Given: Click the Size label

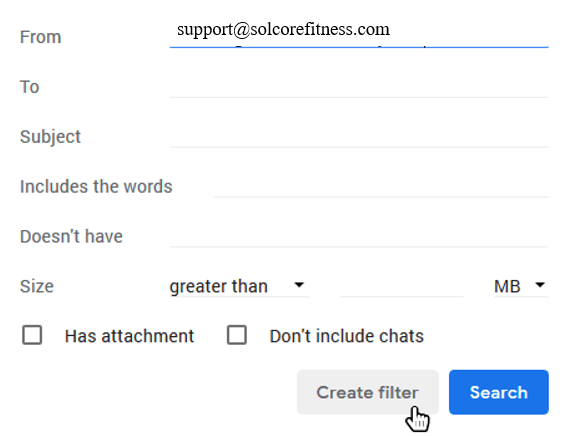Looking at the screenshot, I should [37, 286].
